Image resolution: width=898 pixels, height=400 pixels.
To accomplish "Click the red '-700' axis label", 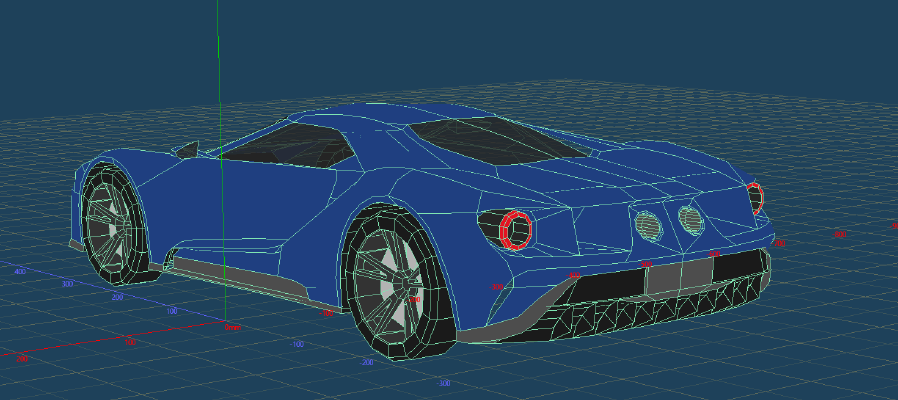I will point(779,244).
